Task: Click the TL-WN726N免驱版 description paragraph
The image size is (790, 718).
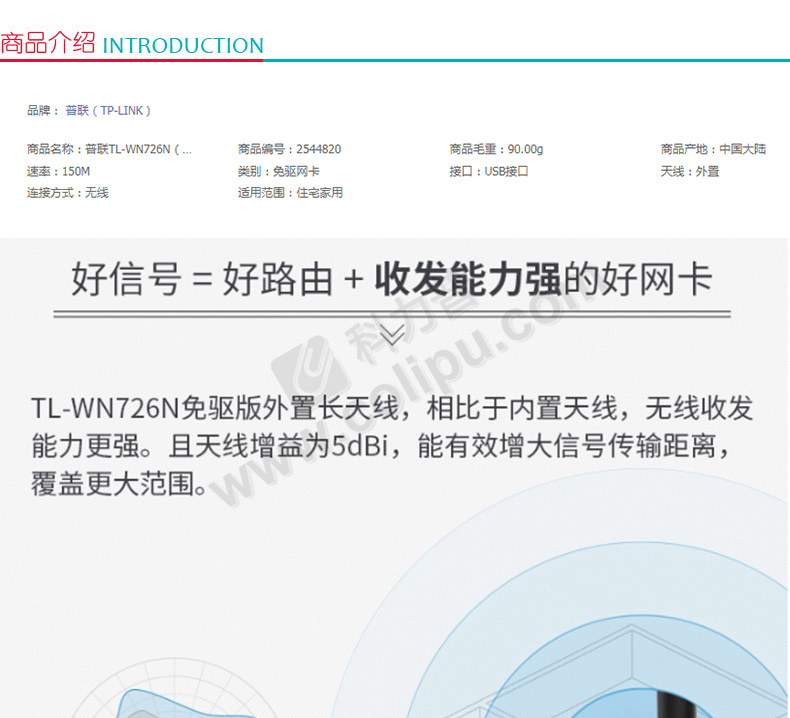Action: (392, 445)
